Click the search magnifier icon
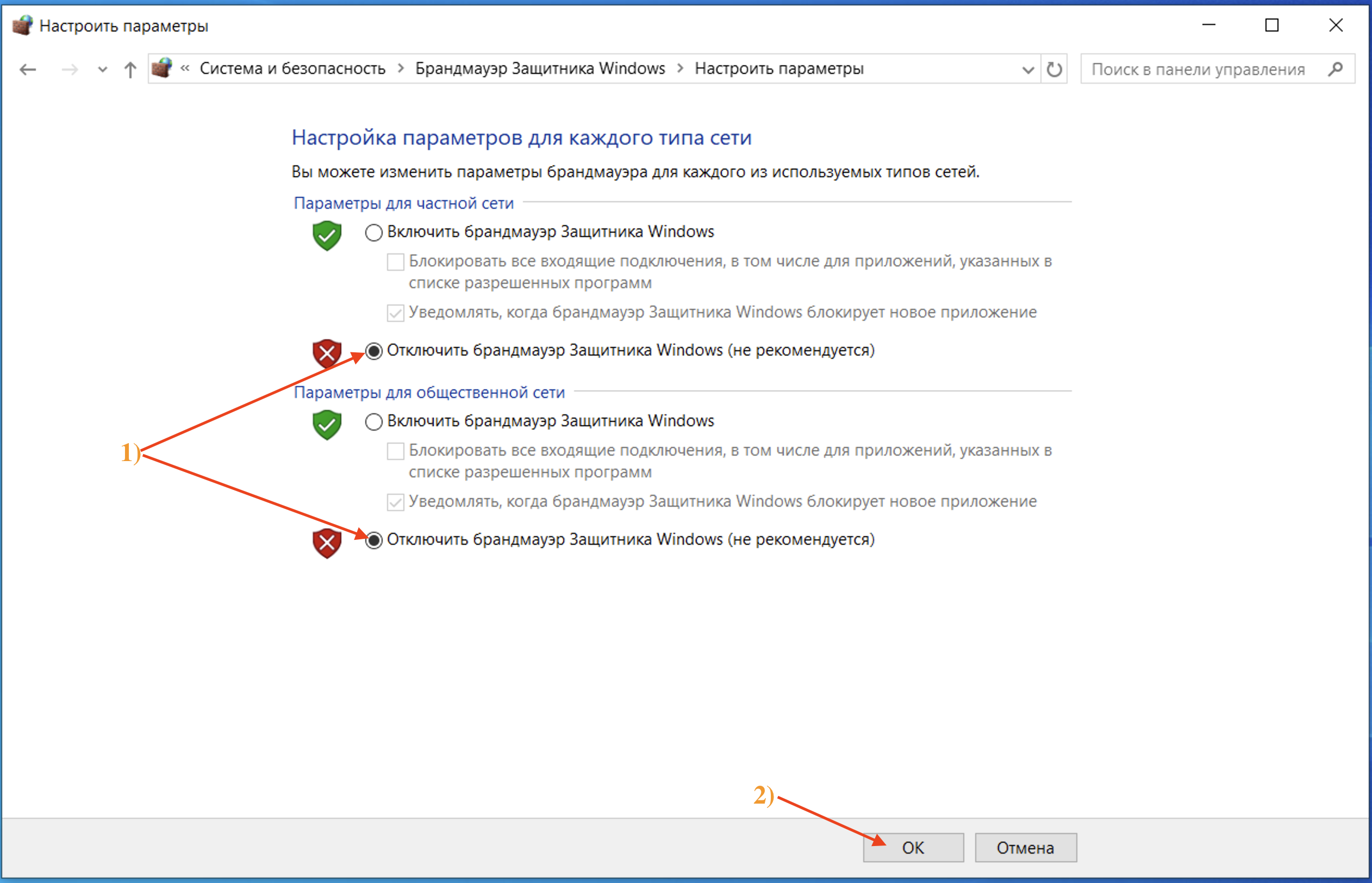Image resolution: width=1372 pixels, height=883 pixels. (x=1336, y=70)
